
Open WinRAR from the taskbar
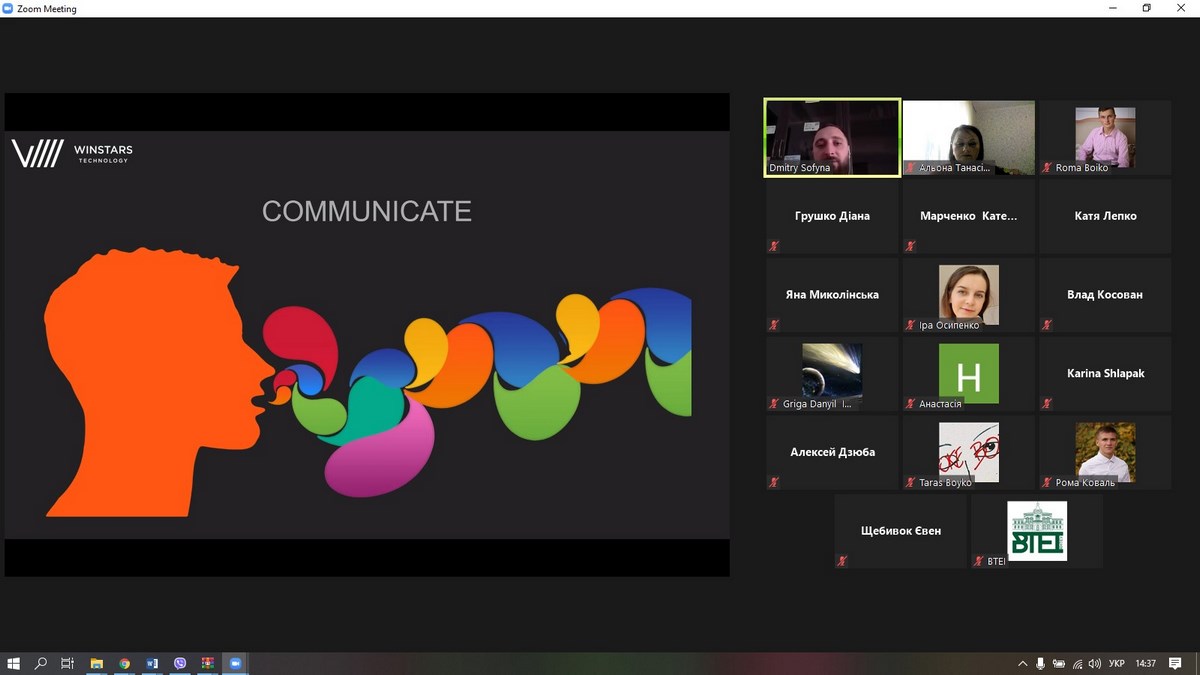[207, 663]
